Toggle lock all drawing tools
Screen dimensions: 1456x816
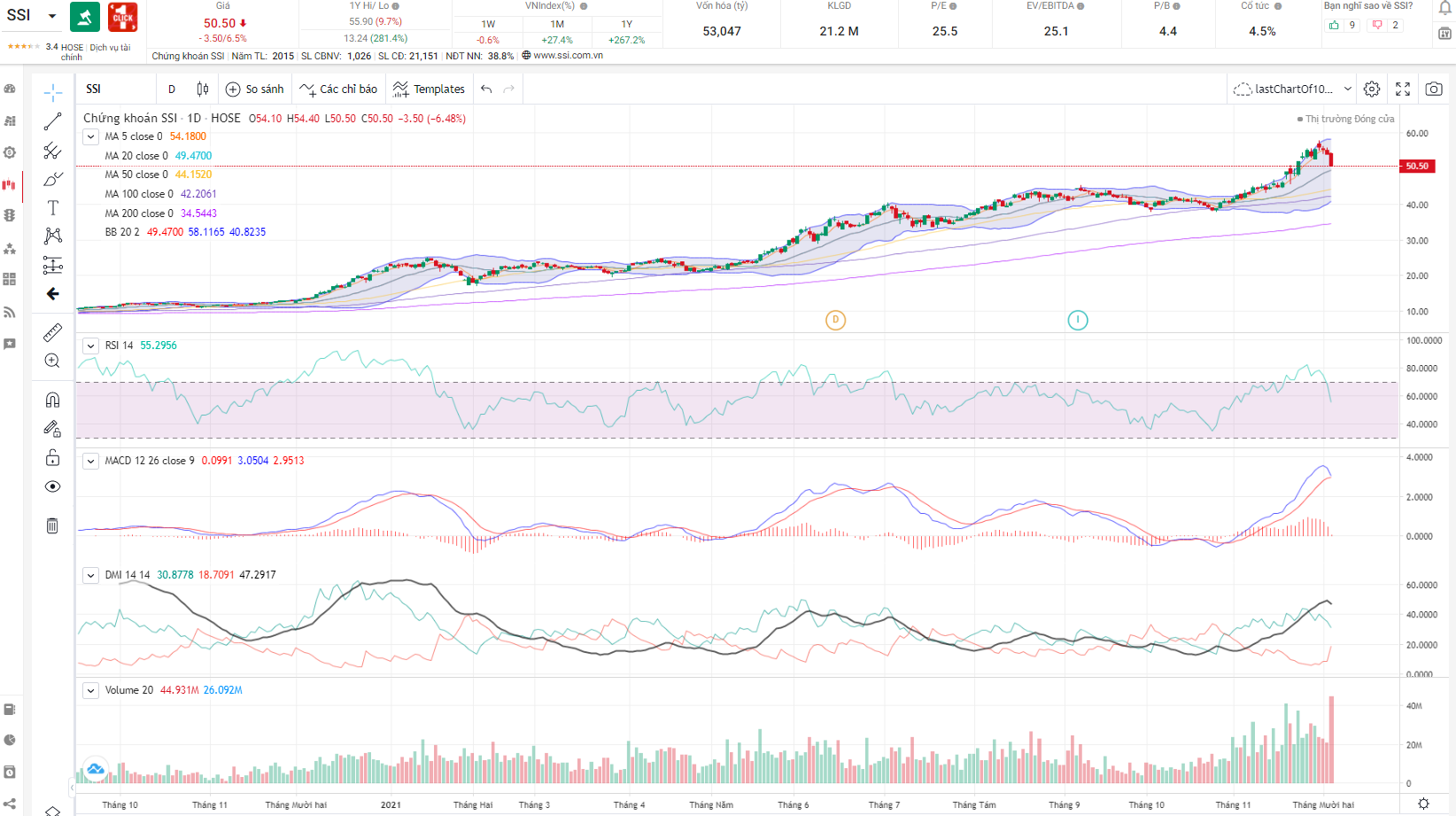pyautogui.click(x=53, y=457)
